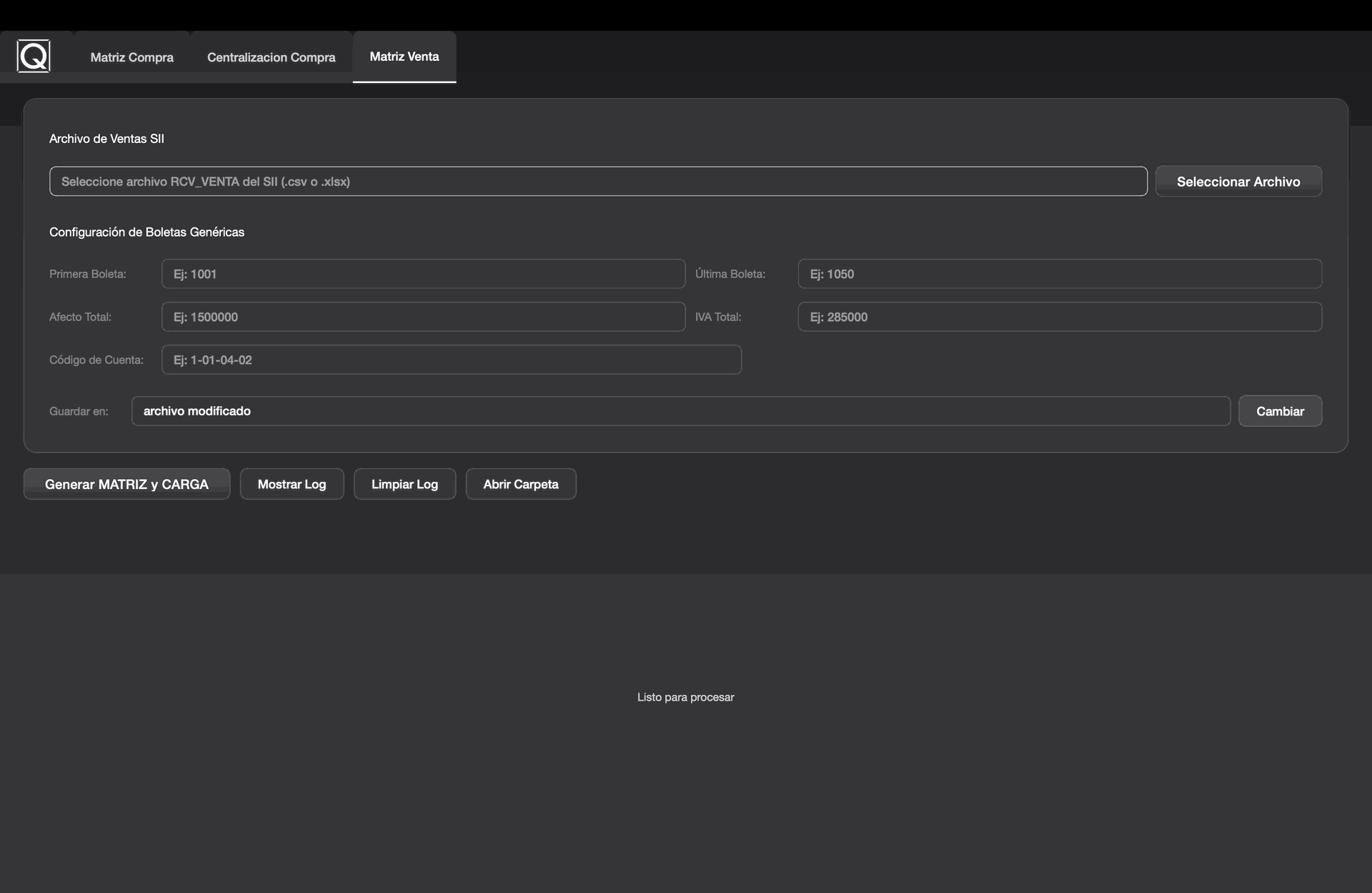Click the Listo para procesar status text
1372x893 pixels.
tap(685, 697)
